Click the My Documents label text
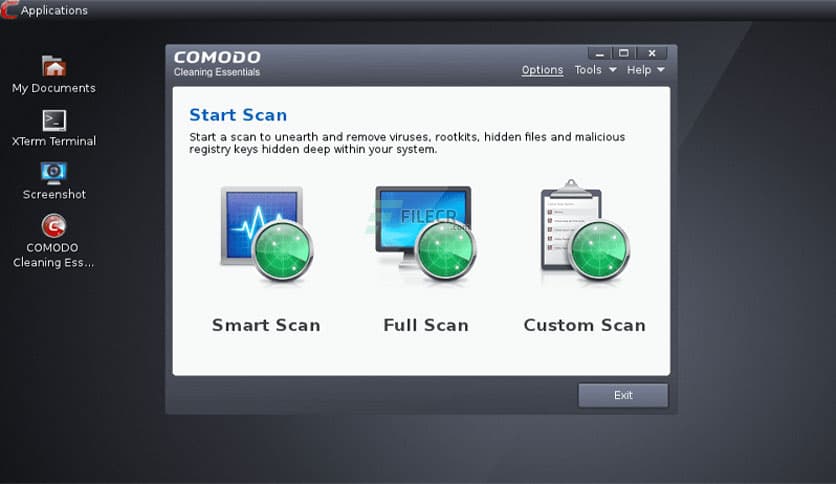The width and height of the screenshot is (836, 484). (x=54, y=88)
